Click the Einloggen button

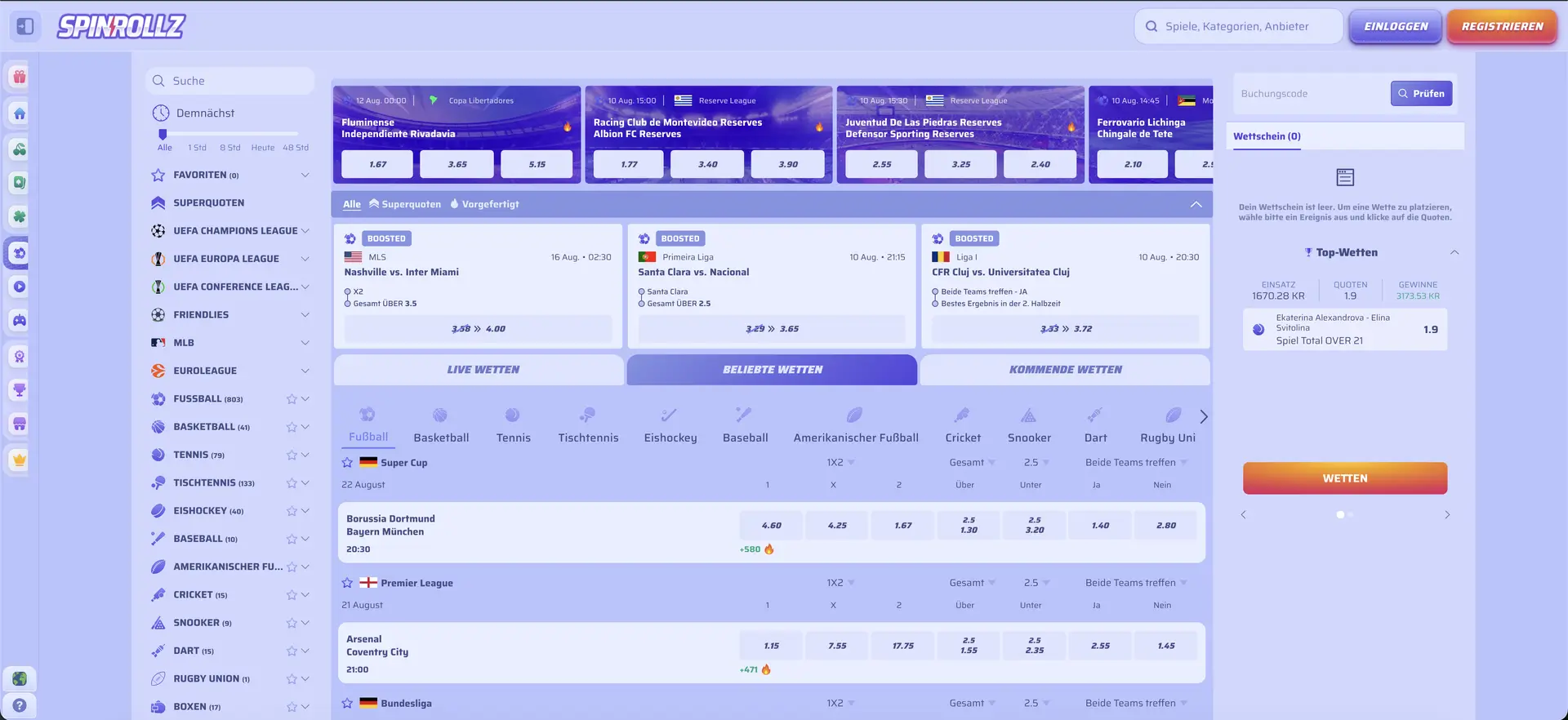[1396, 26]
